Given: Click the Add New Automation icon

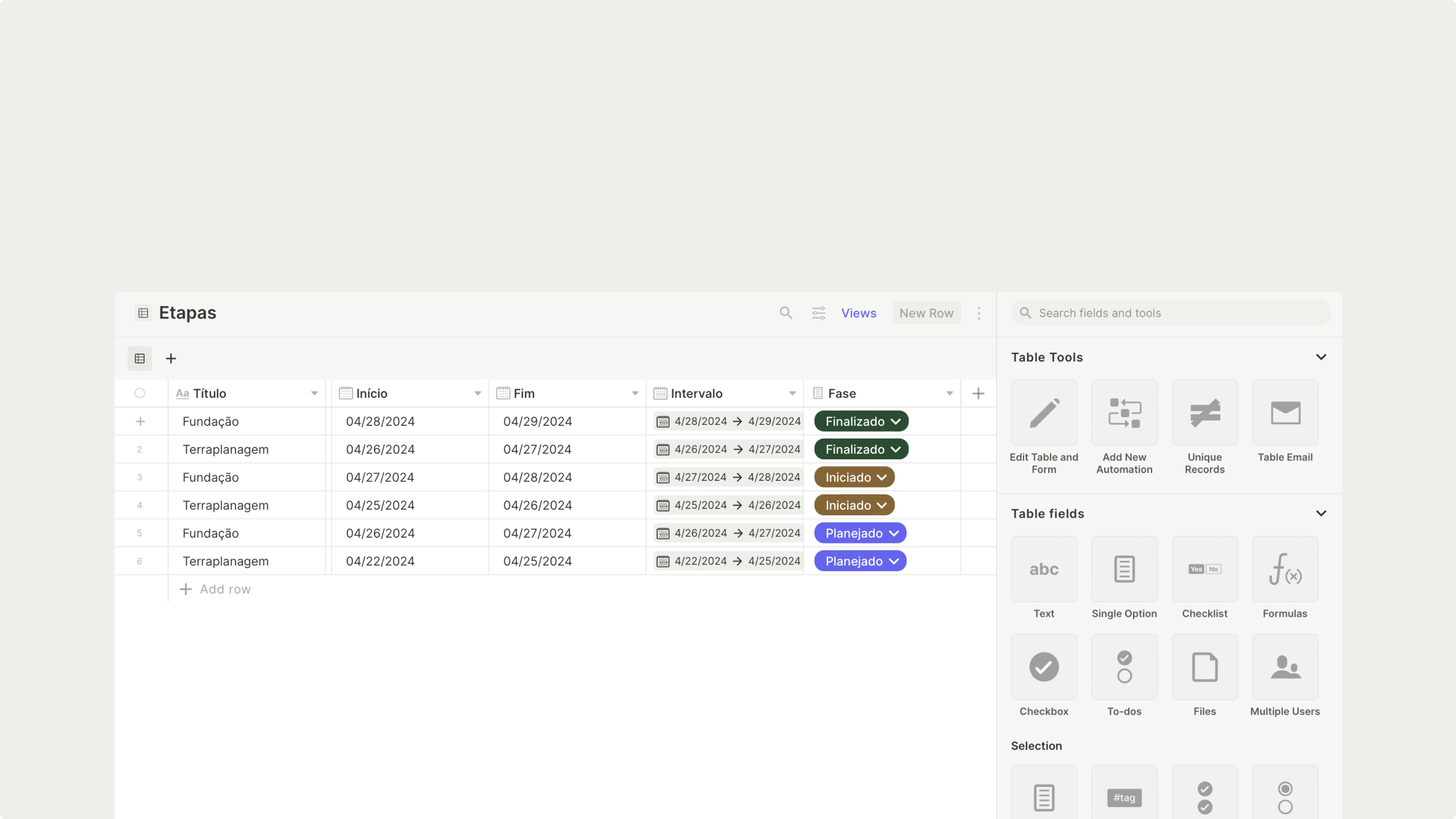Looking at the screenshot, I should click(x=1124, y=413).
